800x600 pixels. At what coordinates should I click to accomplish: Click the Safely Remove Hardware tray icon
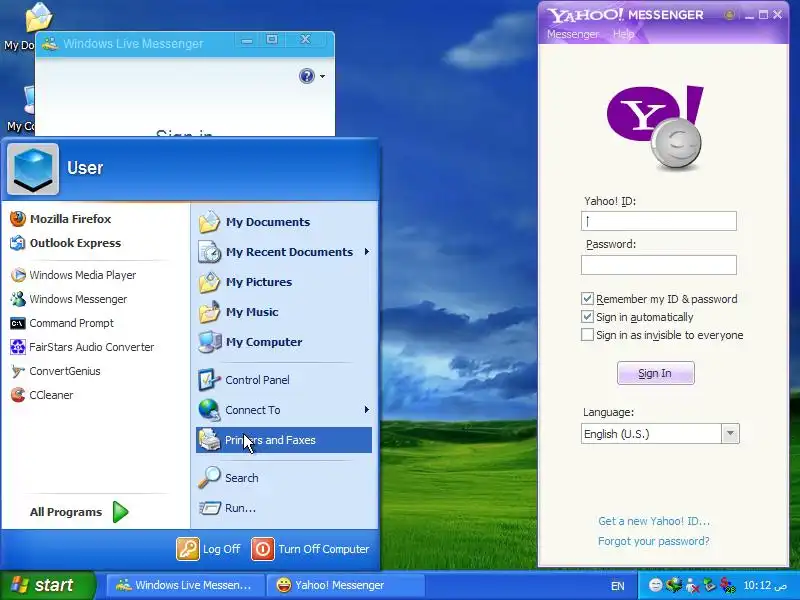710,585
